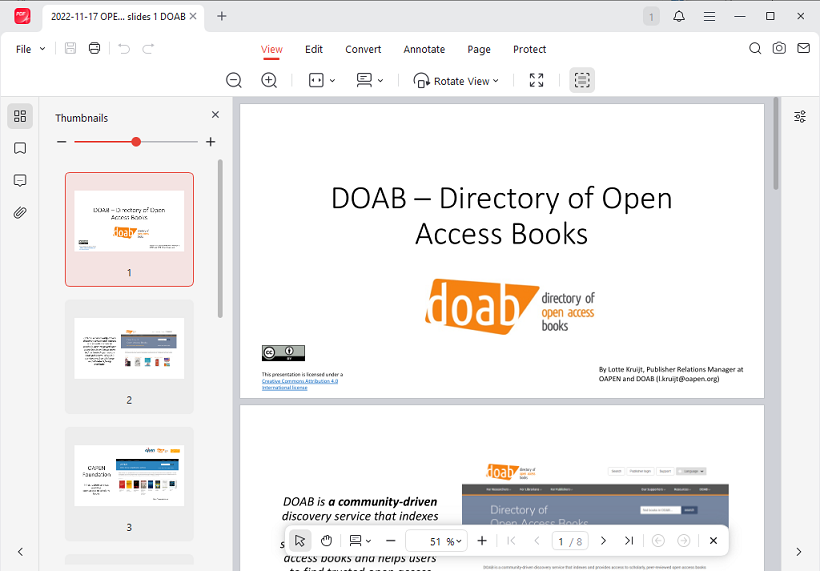Open the Comments panel icon
Viewport: 820px width, 571px height.
tap(20, 181)
